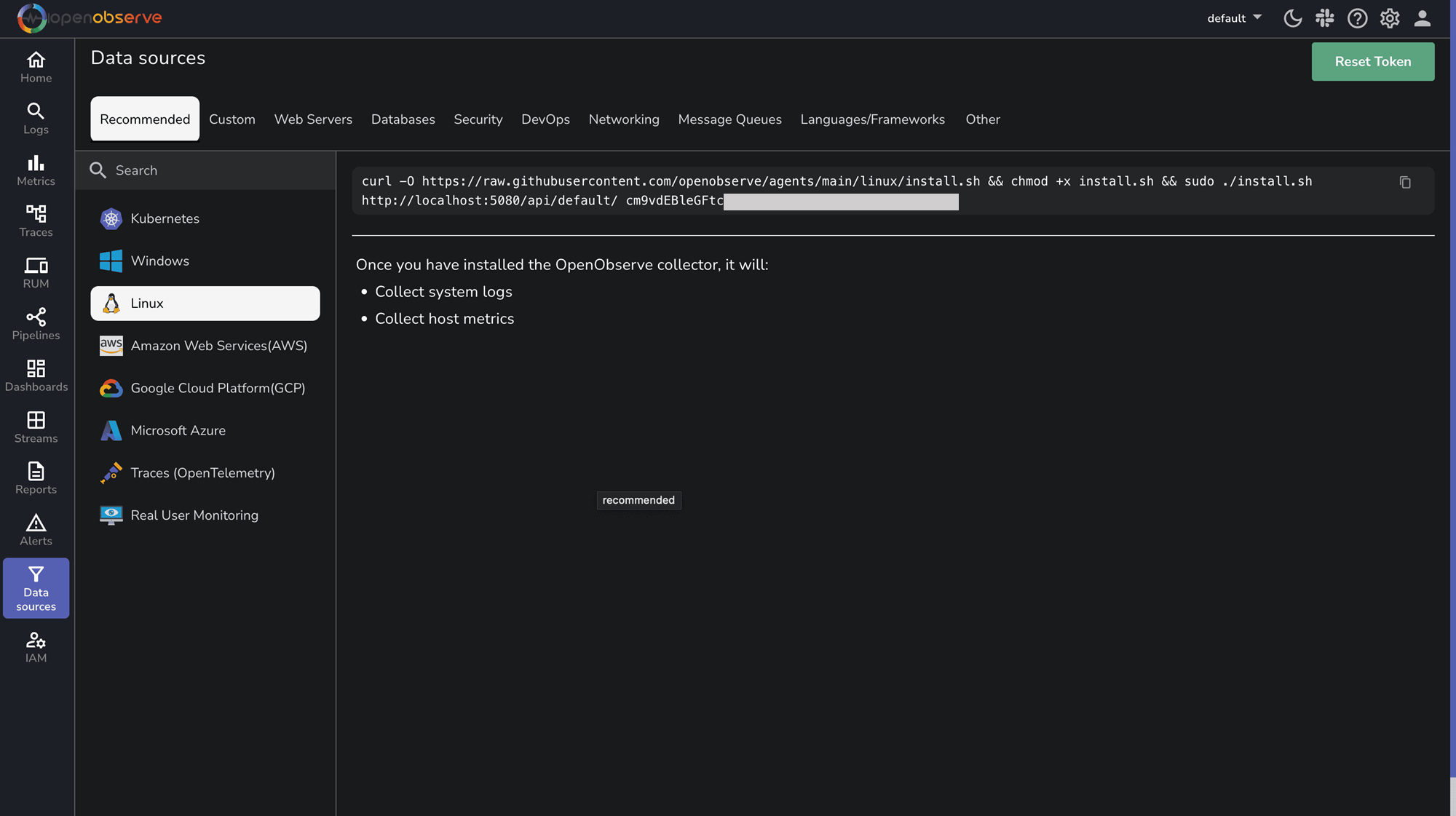
Task: Open the help question-mark menu
Action: [x=1357, y=18]
